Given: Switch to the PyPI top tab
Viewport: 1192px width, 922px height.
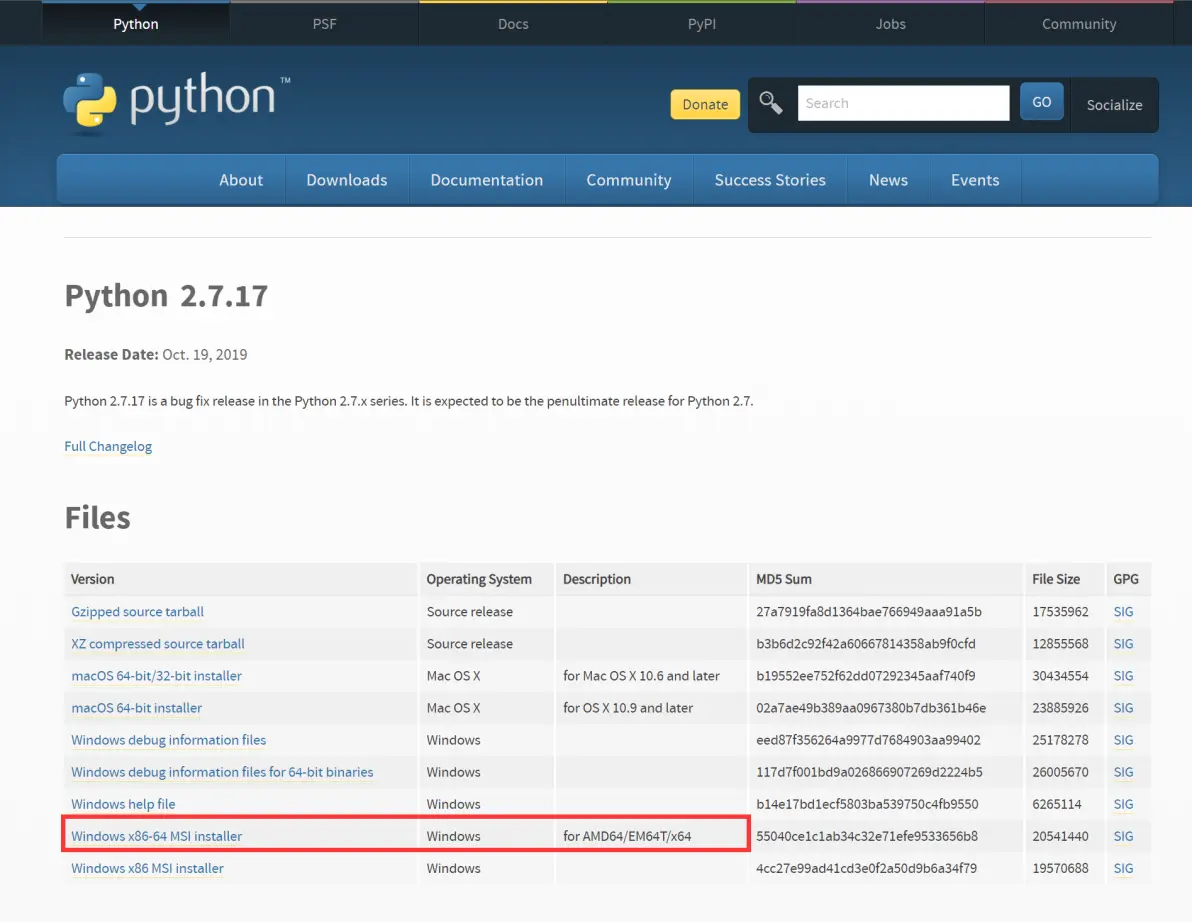Looking at the screenshot, I should coord(702,24).
